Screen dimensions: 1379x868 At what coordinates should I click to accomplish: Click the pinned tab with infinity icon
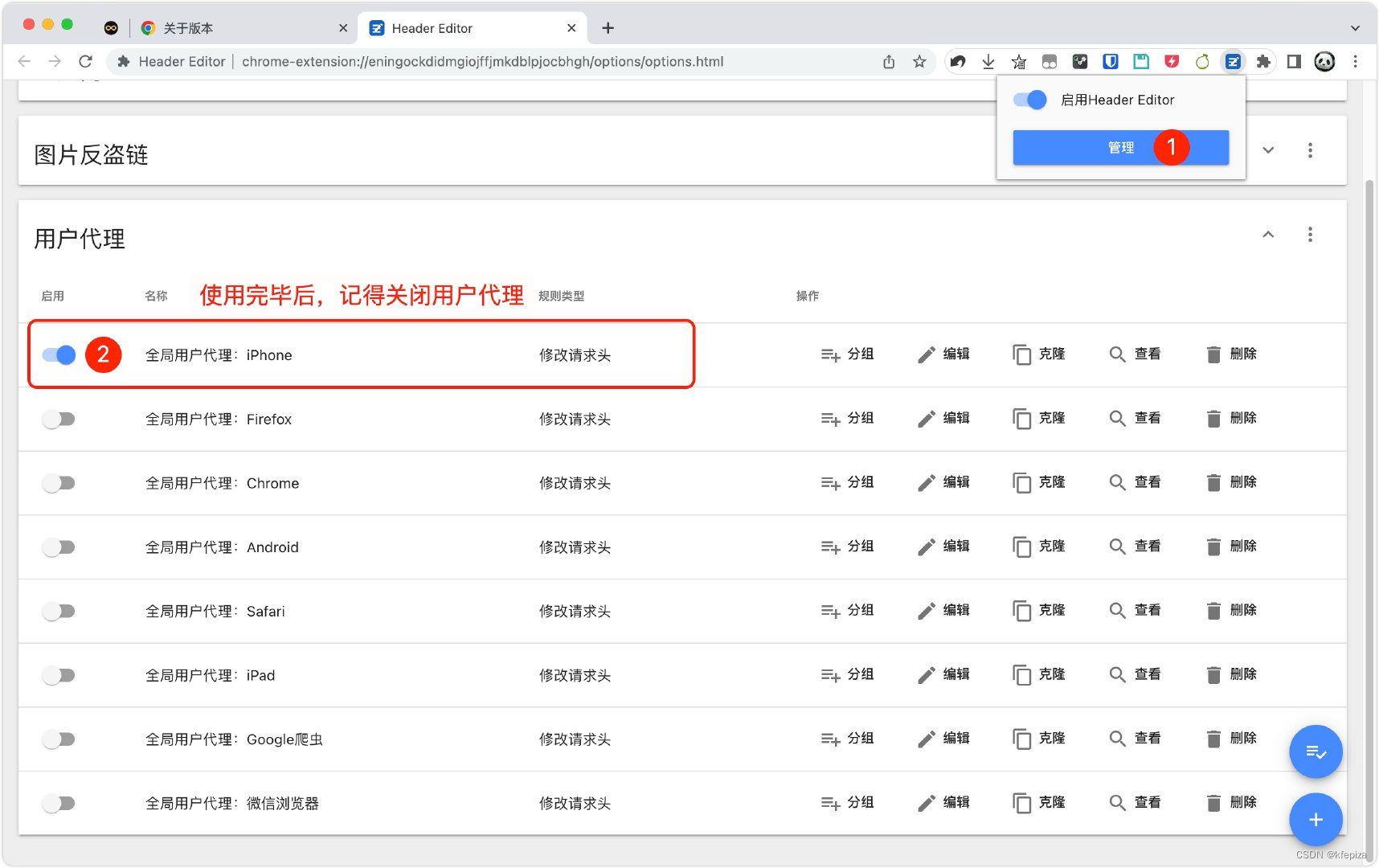coord(111,28)
